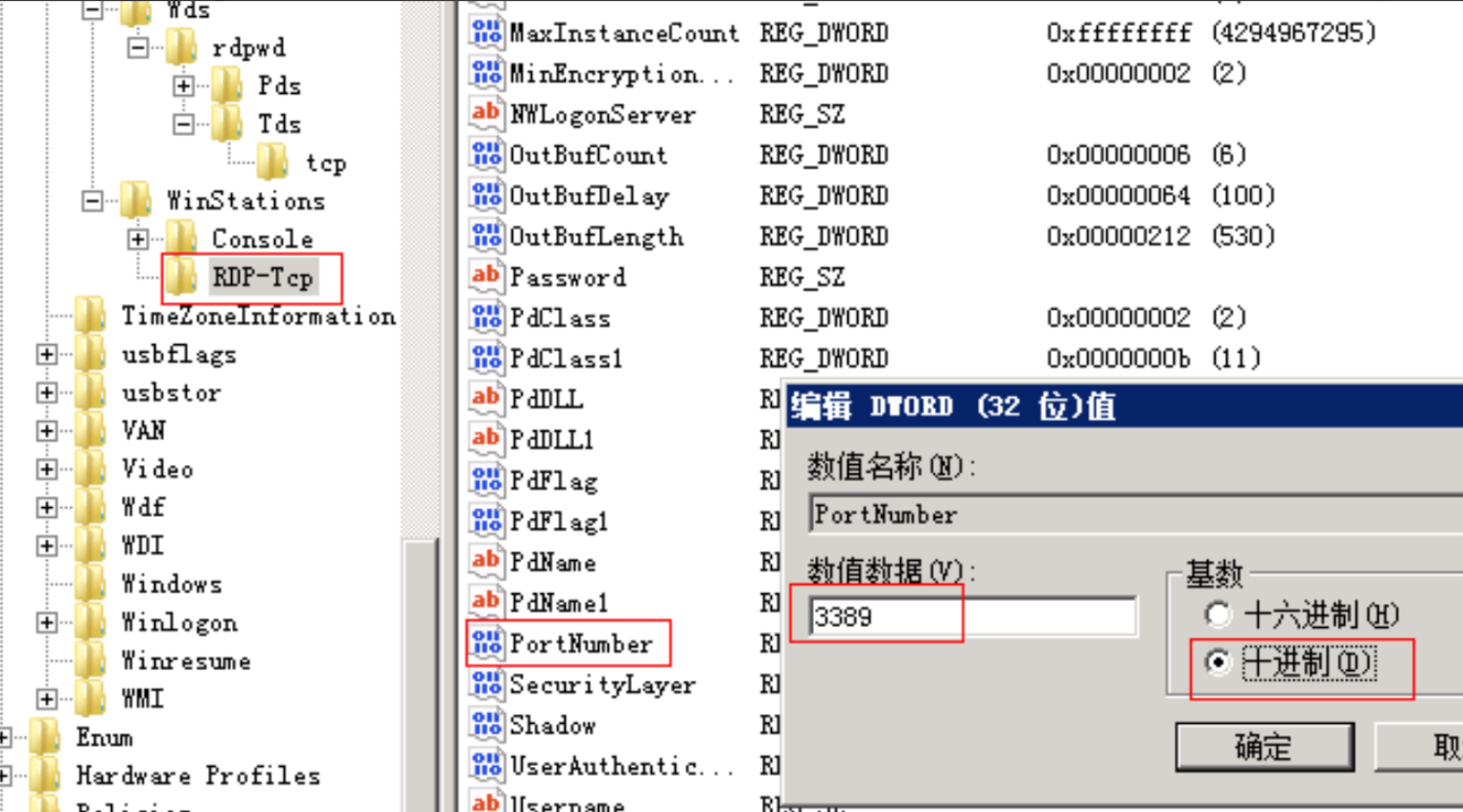Screen dimensions: 1463x812
Task: Click the MaxInstanceCount binary value icon
Action: pyautogui.click(x=486, y=33)
